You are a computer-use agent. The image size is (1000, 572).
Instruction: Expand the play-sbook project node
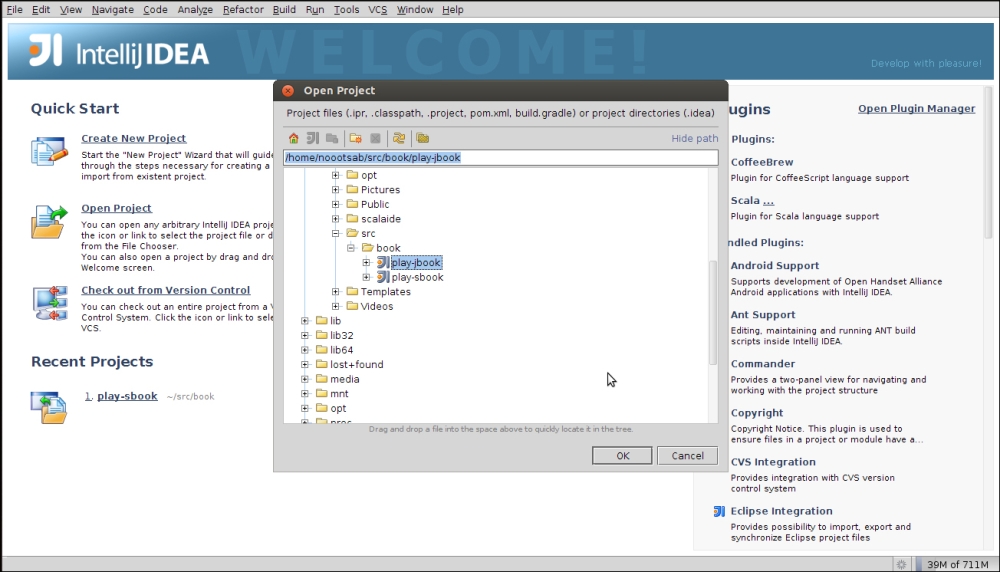point(366,277)
